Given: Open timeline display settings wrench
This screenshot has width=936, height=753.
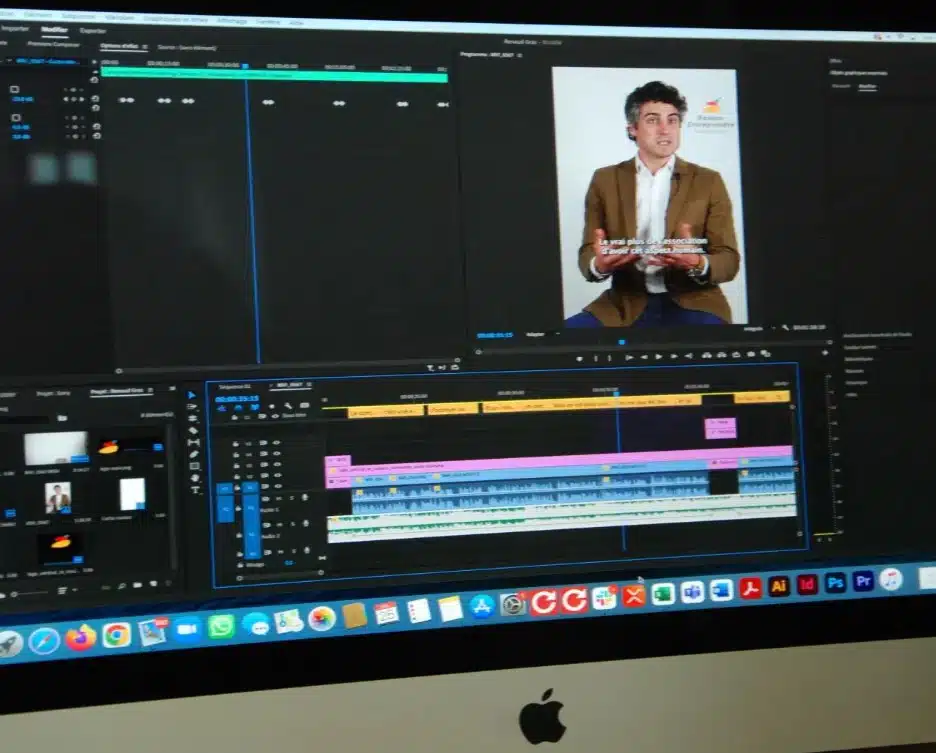Looking at the screenshot, I should 288,405.
